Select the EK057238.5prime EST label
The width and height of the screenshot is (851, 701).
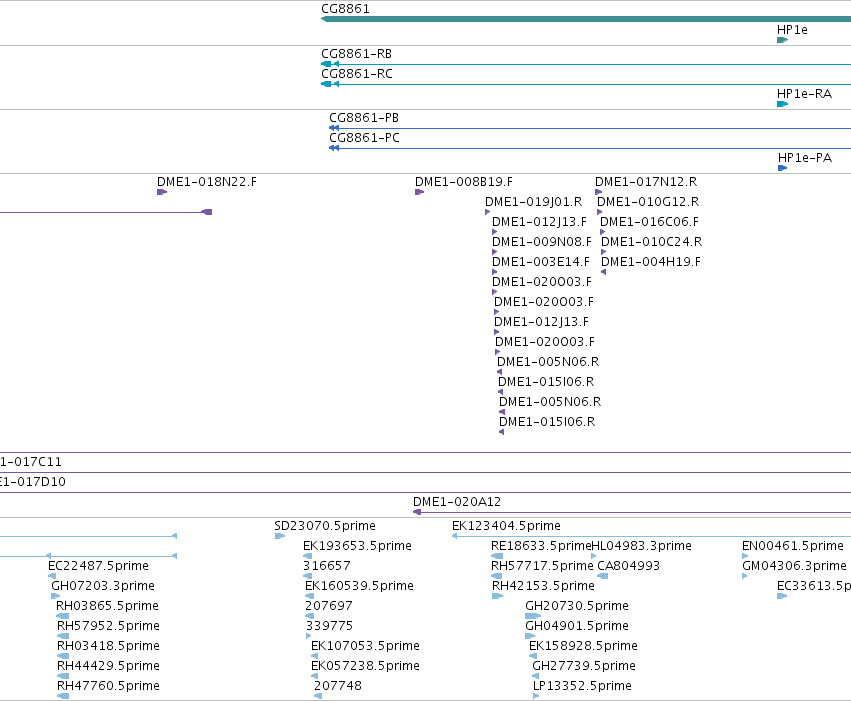[x=365, y=666]
